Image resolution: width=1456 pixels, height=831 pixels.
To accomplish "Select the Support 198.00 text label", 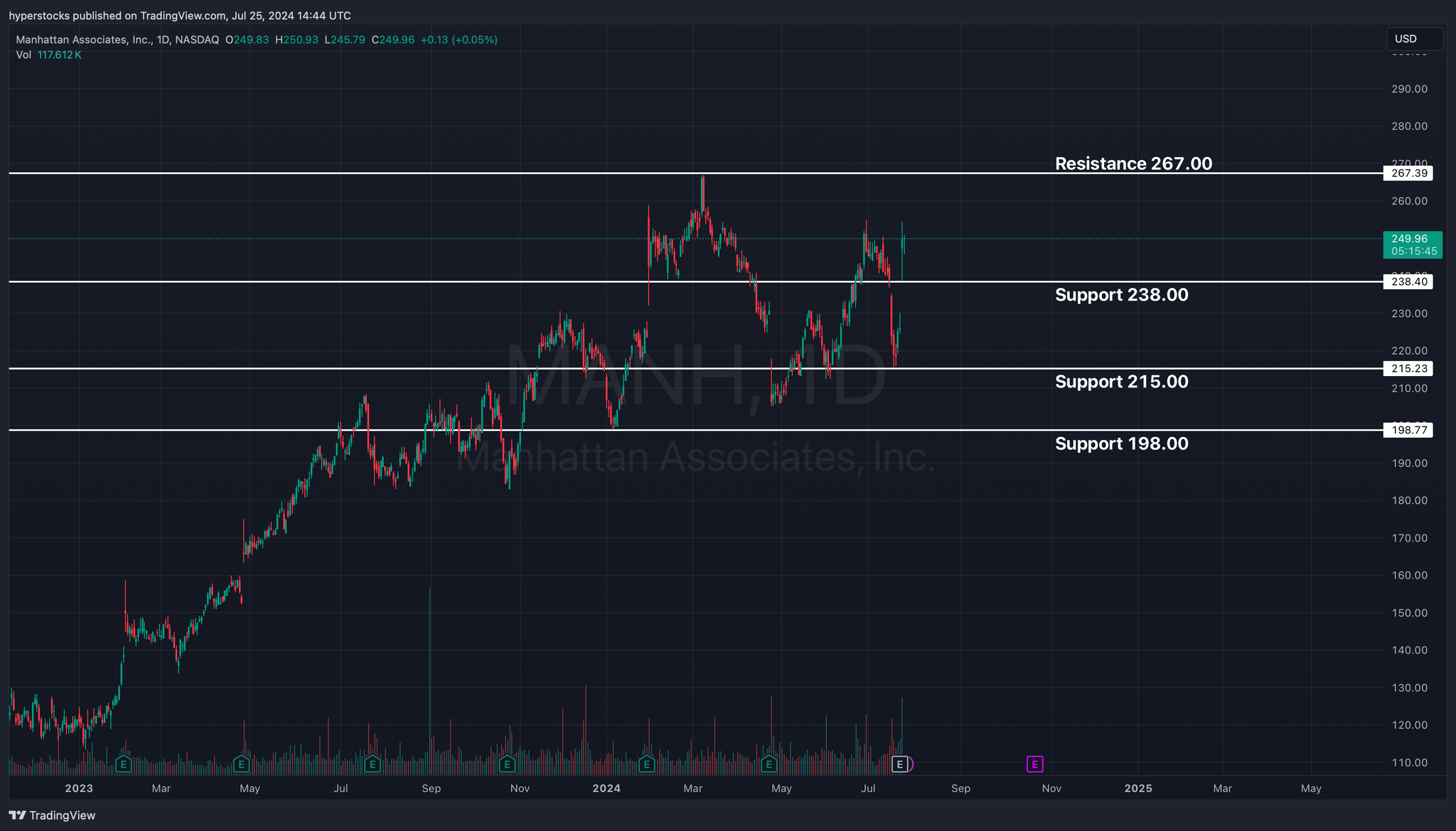I will (x=1121, y=444).
